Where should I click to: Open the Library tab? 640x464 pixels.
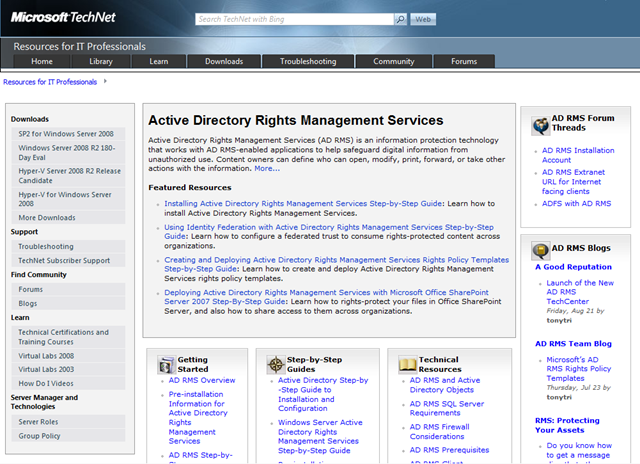[100, 61]
